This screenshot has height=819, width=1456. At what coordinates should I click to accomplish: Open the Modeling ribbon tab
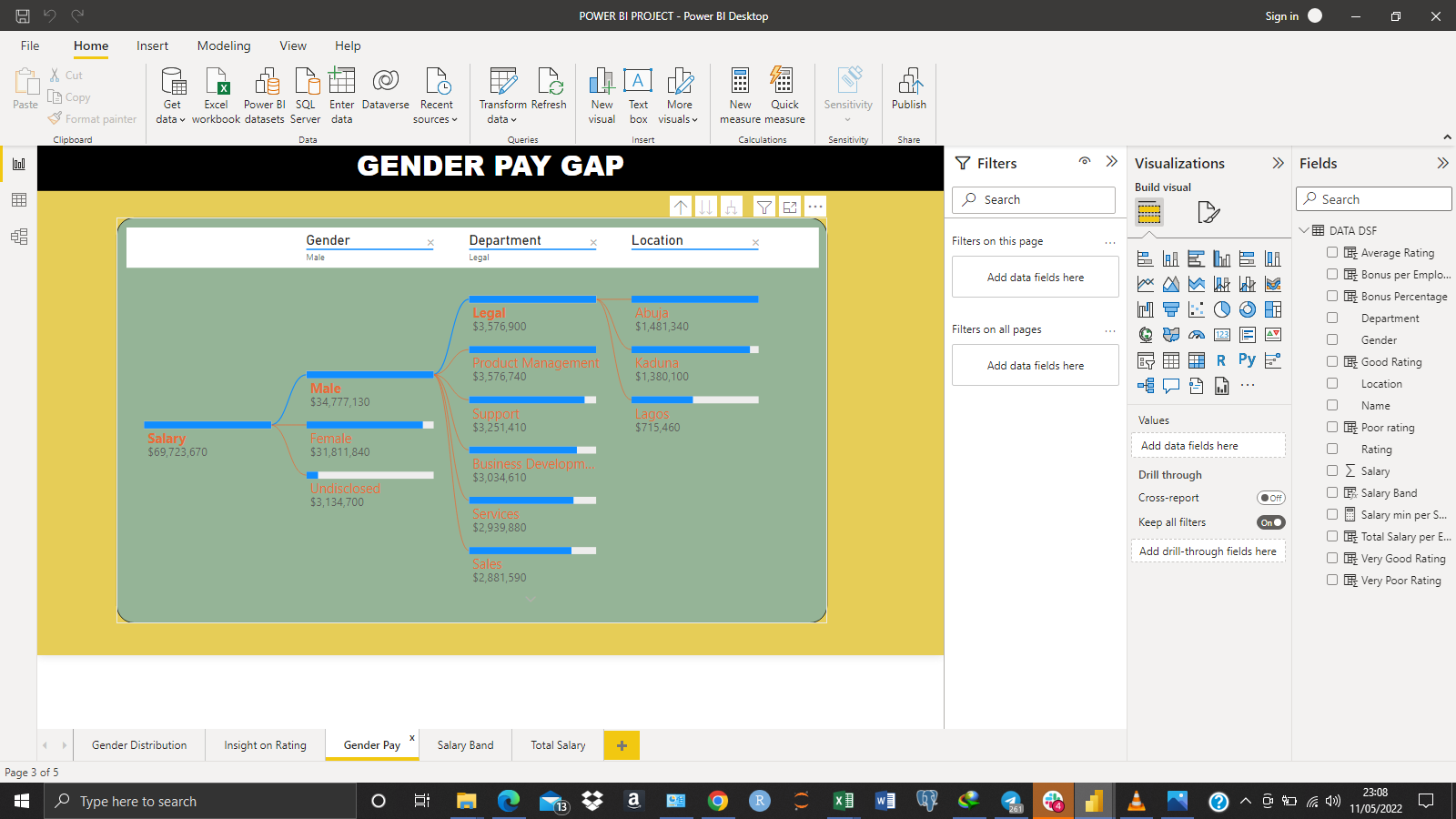click(223, 45)
